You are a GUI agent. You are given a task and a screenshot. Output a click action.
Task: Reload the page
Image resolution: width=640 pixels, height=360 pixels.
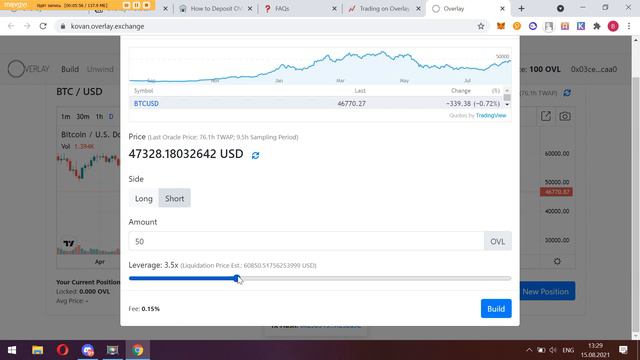point(43,26)
